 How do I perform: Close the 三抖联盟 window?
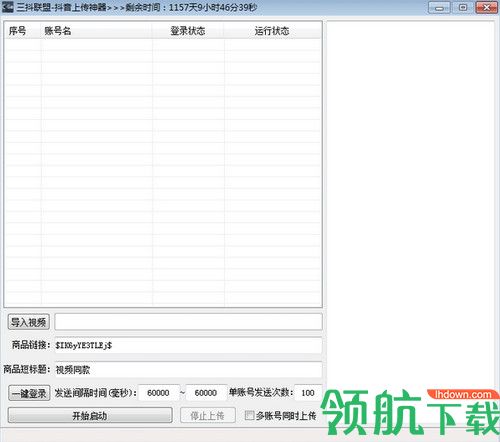(487, 7)
